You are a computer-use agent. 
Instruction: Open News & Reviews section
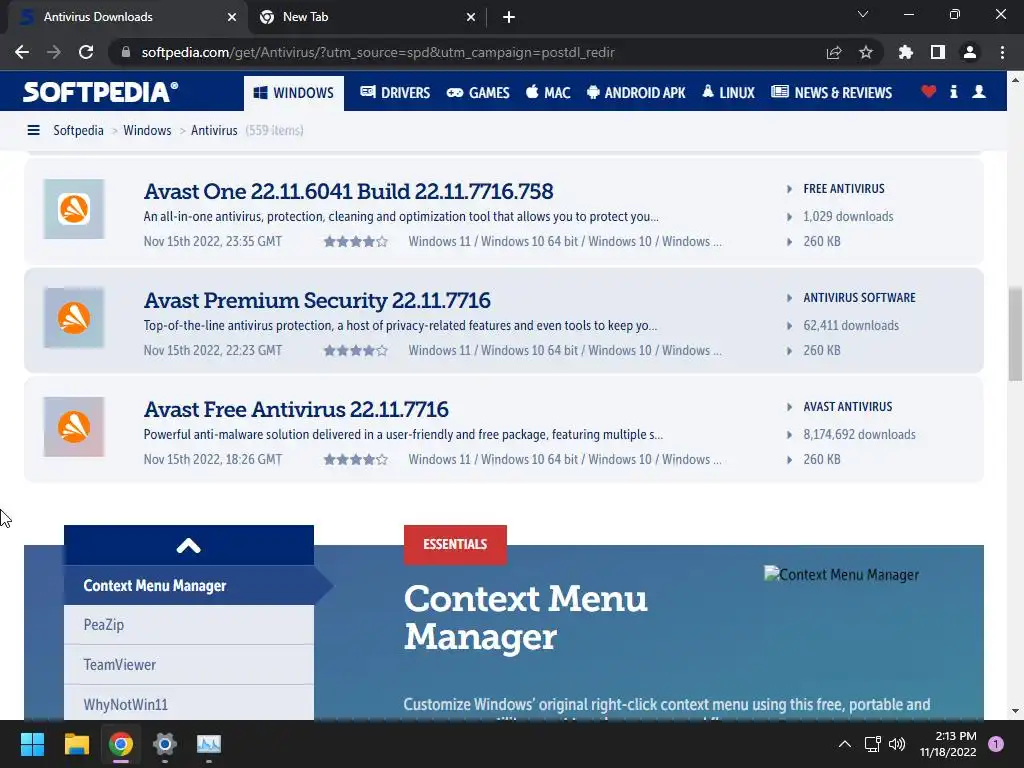click(x=831, y=93)
